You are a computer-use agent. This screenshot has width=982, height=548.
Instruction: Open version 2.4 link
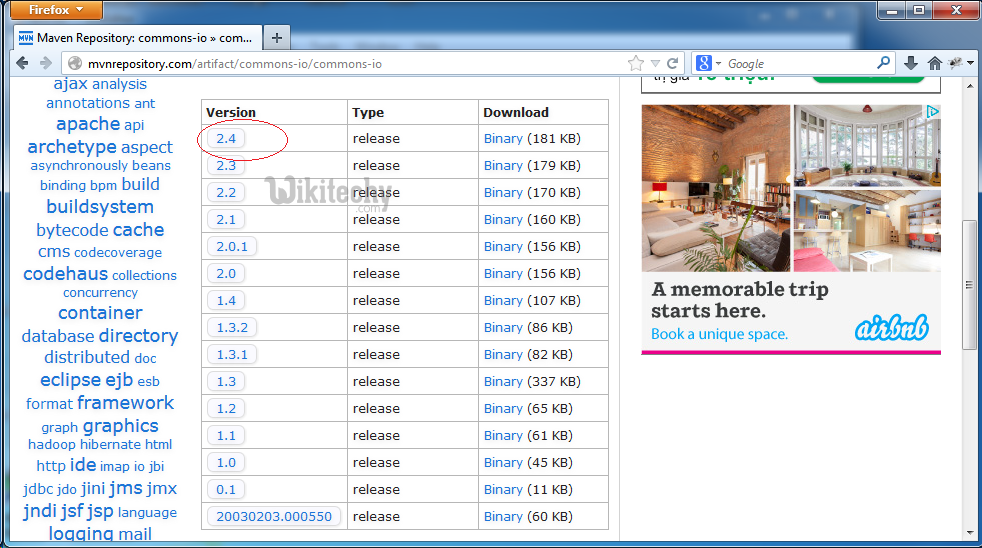coord(226,138)
